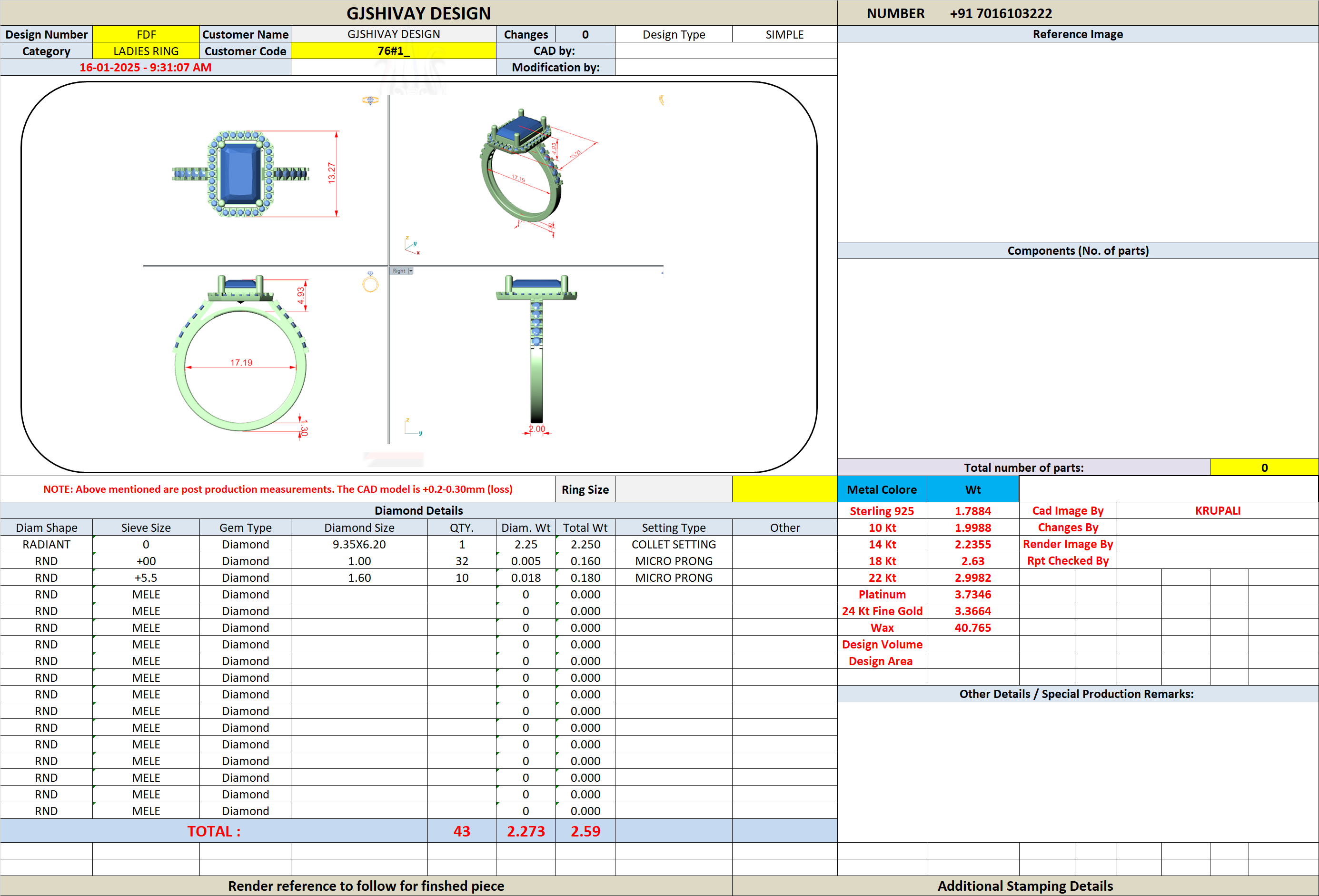This screenshot has height=896, width=1319.
Task: Click the Z-Y axis gizmo in front viewport
Action: click(413, 427)
